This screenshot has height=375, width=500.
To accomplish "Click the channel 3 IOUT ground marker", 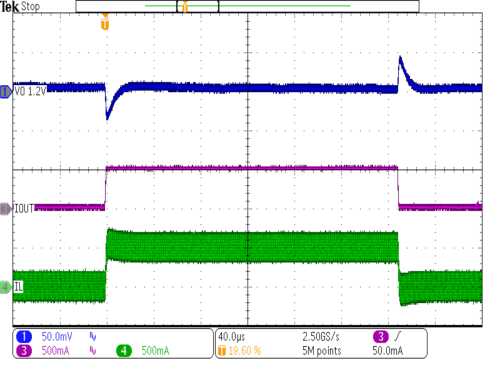I will point(6,209).
